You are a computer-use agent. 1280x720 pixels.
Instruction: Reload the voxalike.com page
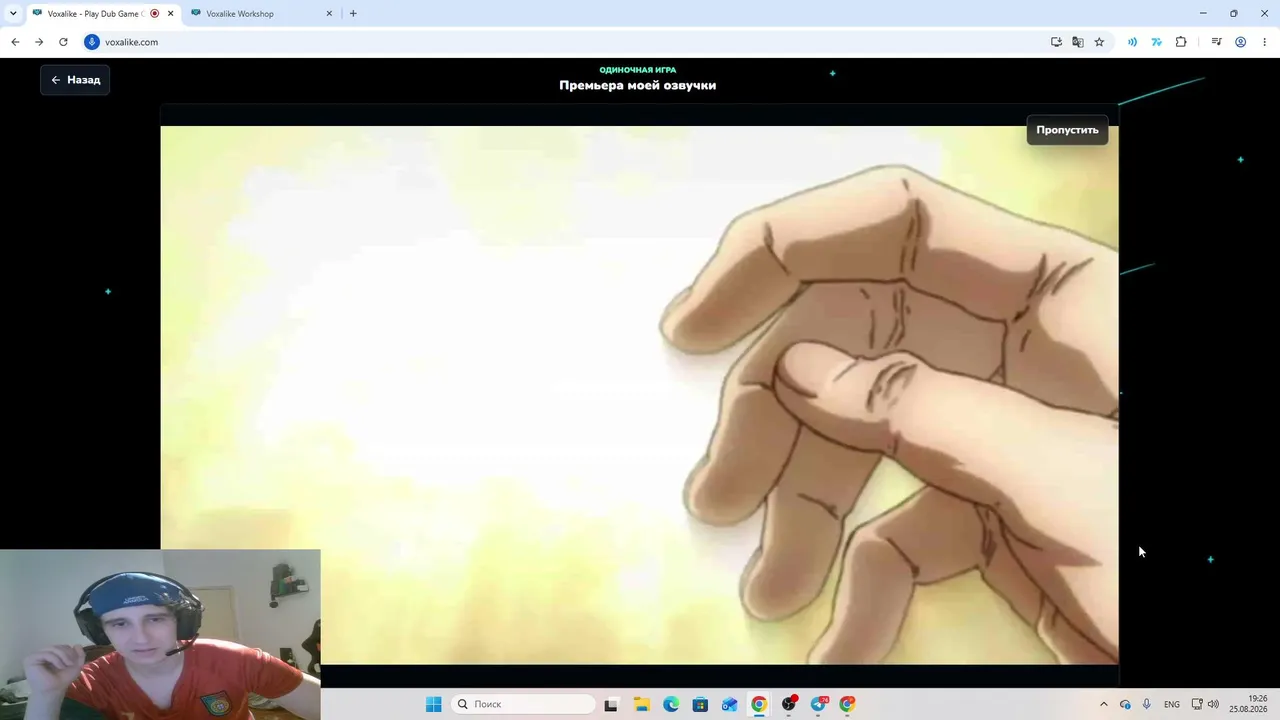[63, 42]
